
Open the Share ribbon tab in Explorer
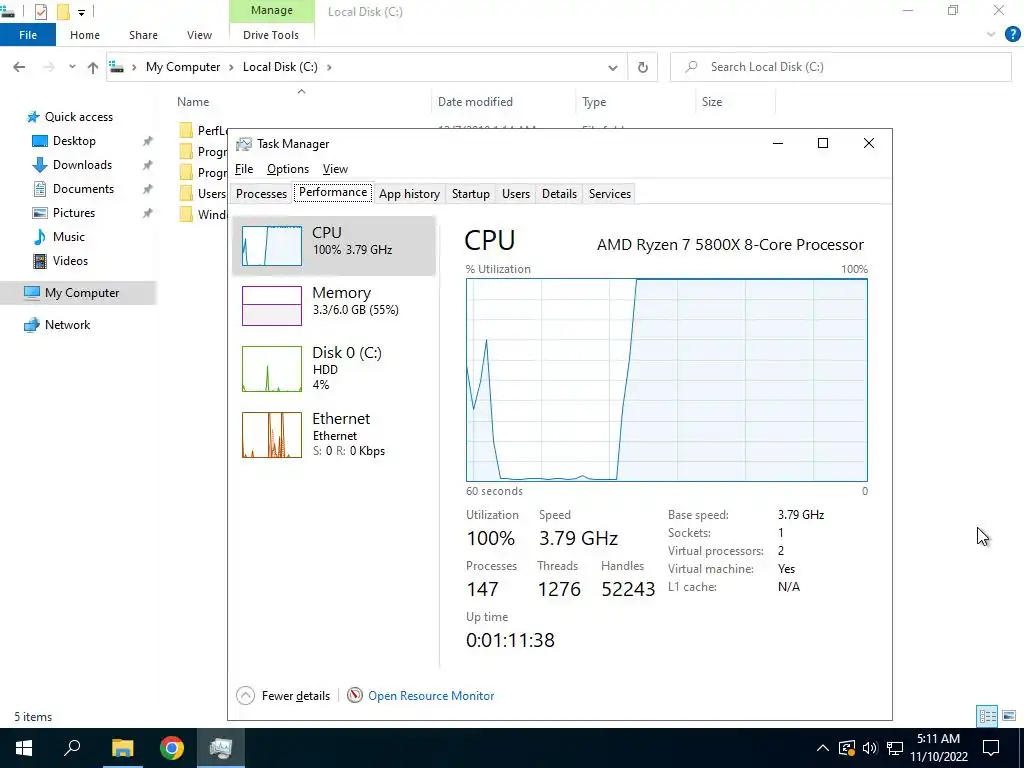(143, 35)
